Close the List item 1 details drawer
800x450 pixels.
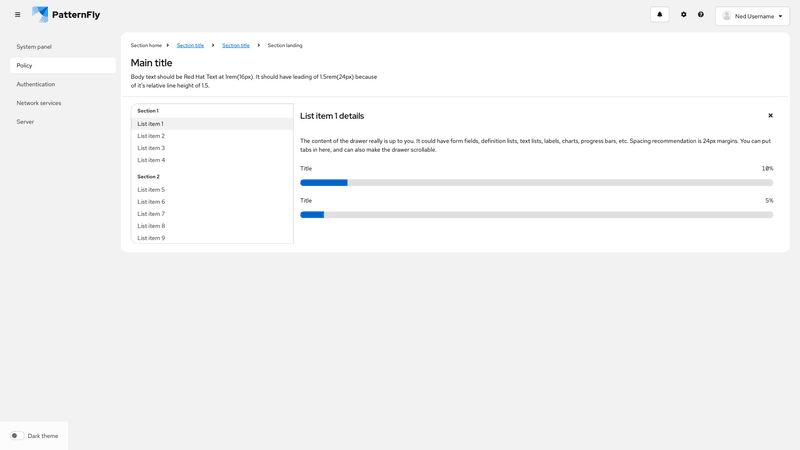pos(770,116)
